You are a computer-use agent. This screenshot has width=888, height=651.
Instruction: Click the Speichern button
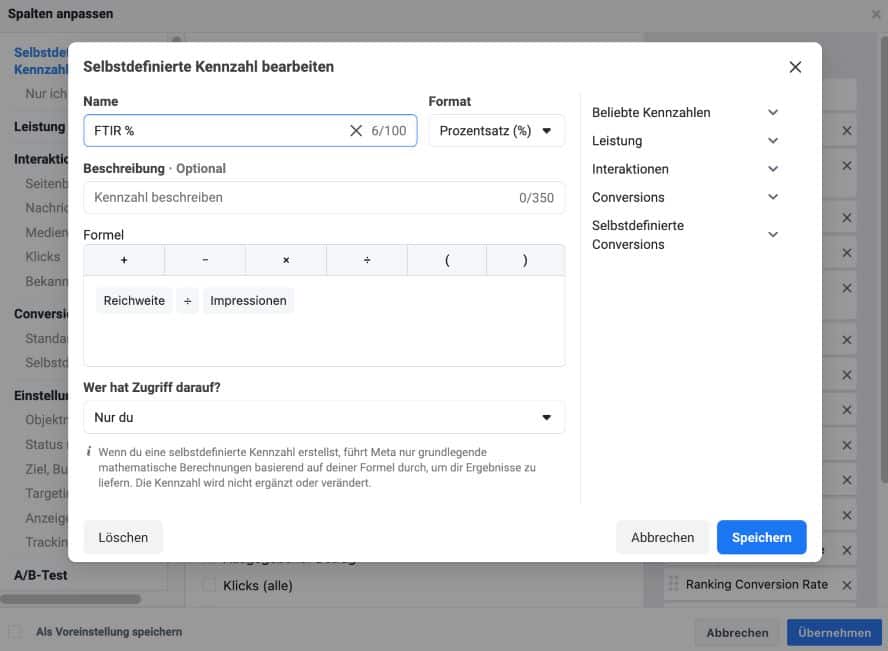pos(761,537)
